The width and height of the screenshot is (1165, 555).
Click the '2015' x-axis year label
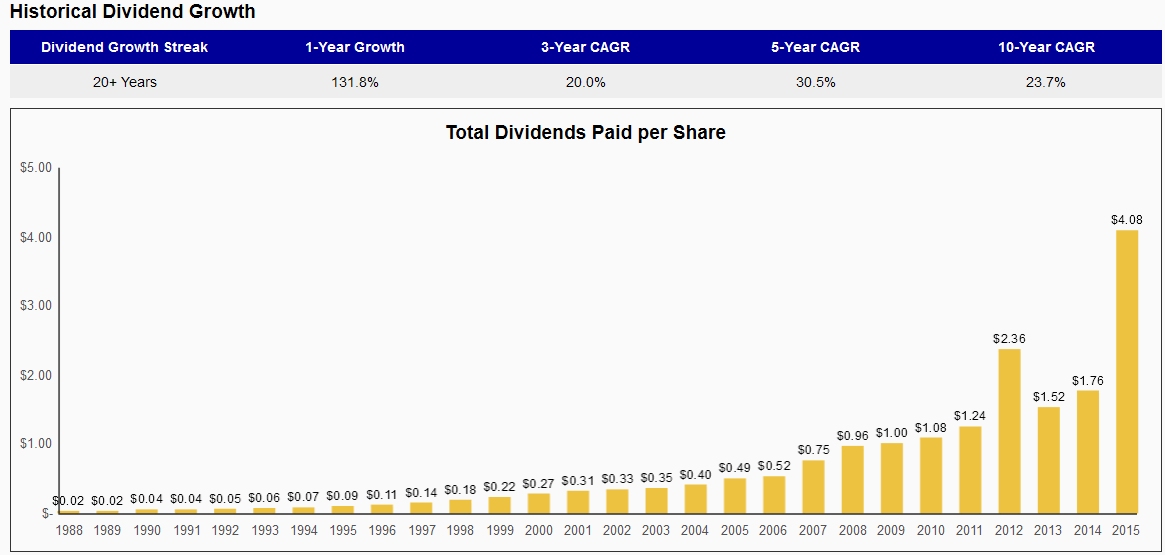tap(1127, 530)
